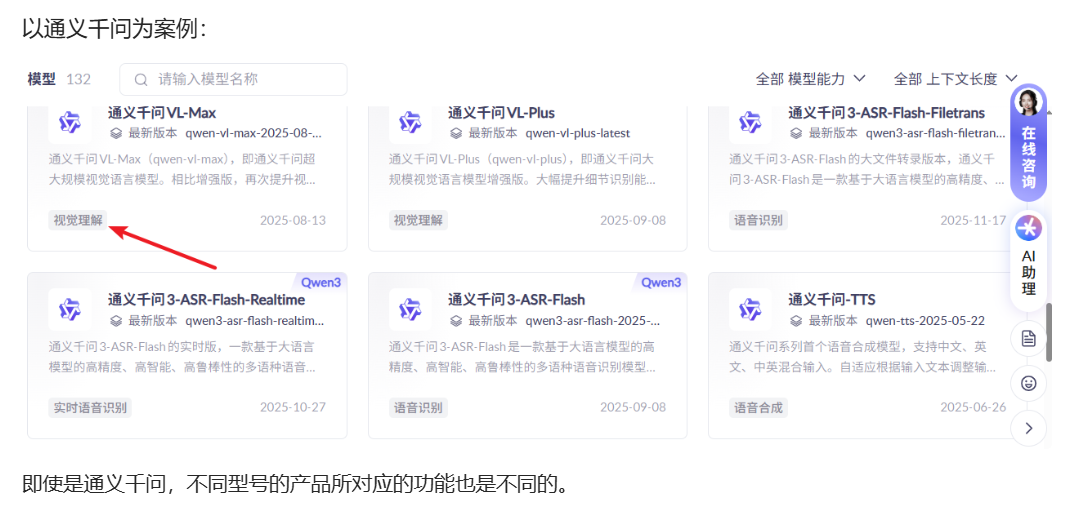This screenshot has width=1086, height=521.
Task: Click the search magnifier icon
Action: pyautogui.click(x=141, y=80)
